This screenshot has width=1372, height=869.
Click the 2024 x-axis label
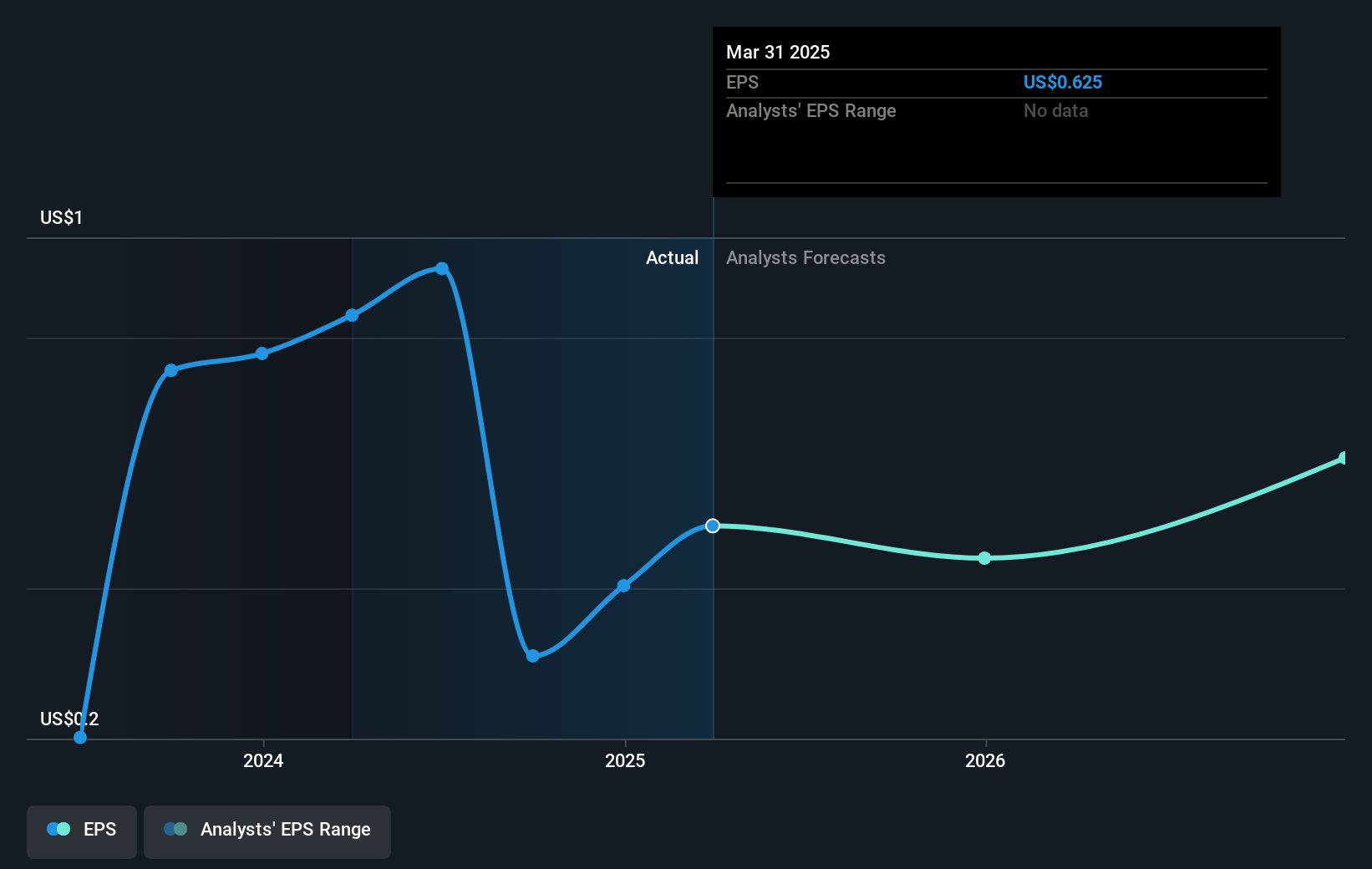263,760
